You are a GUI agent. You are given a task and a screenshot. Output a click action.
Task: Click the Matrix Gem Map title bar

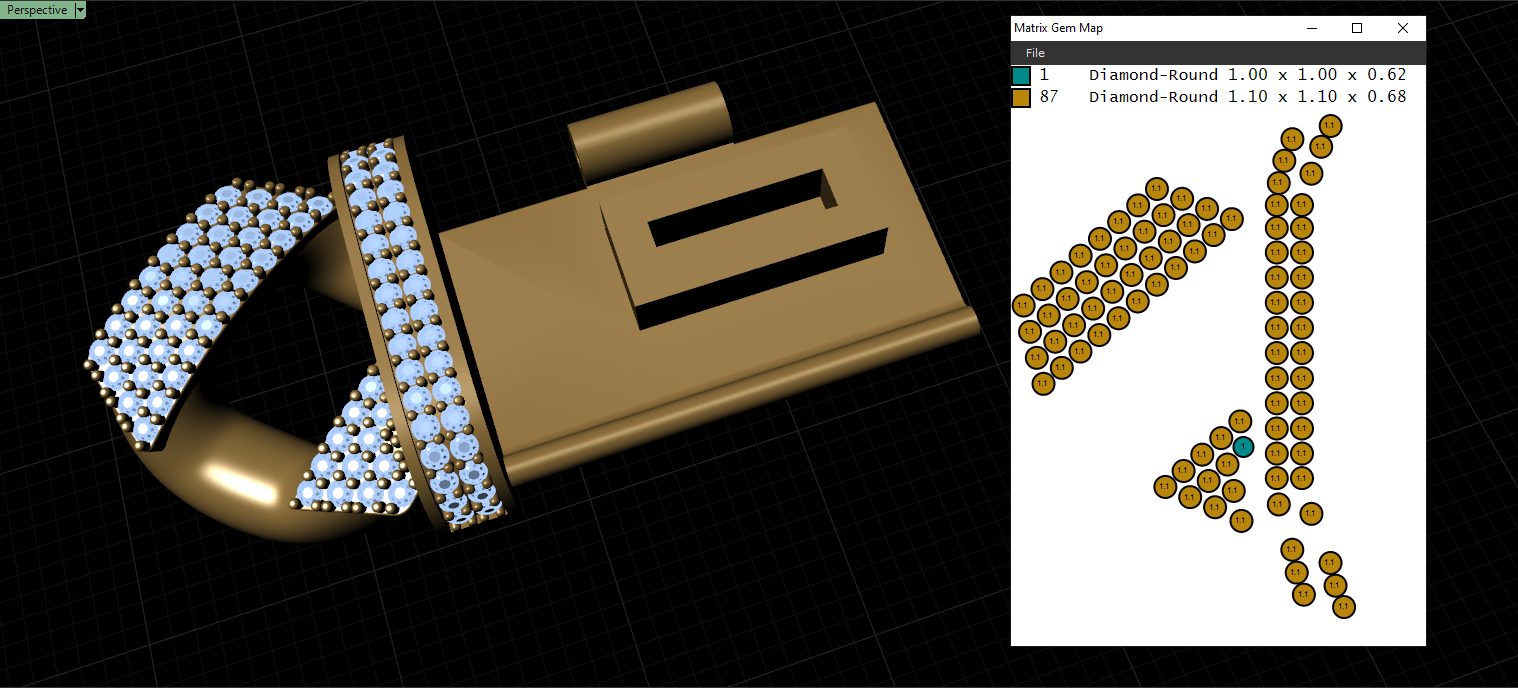(x=1150, y=28)
